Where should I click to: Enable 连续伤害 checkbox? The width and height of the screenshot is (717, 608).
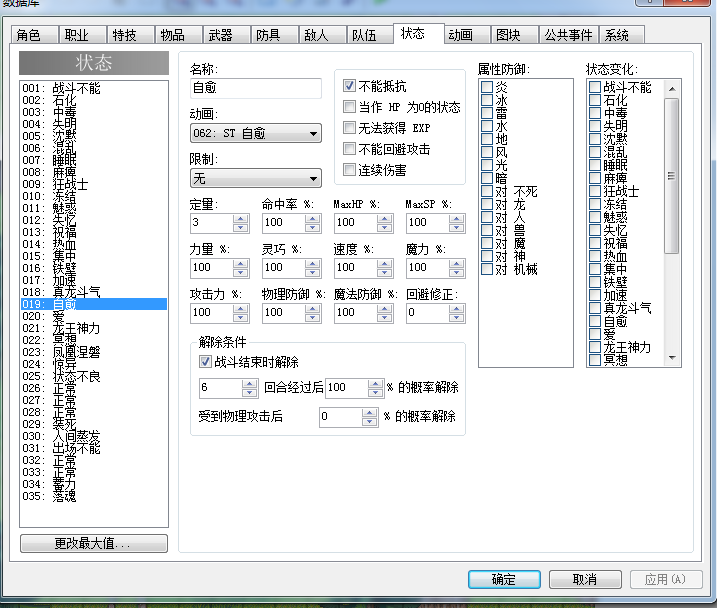click(x=349, y=170)
